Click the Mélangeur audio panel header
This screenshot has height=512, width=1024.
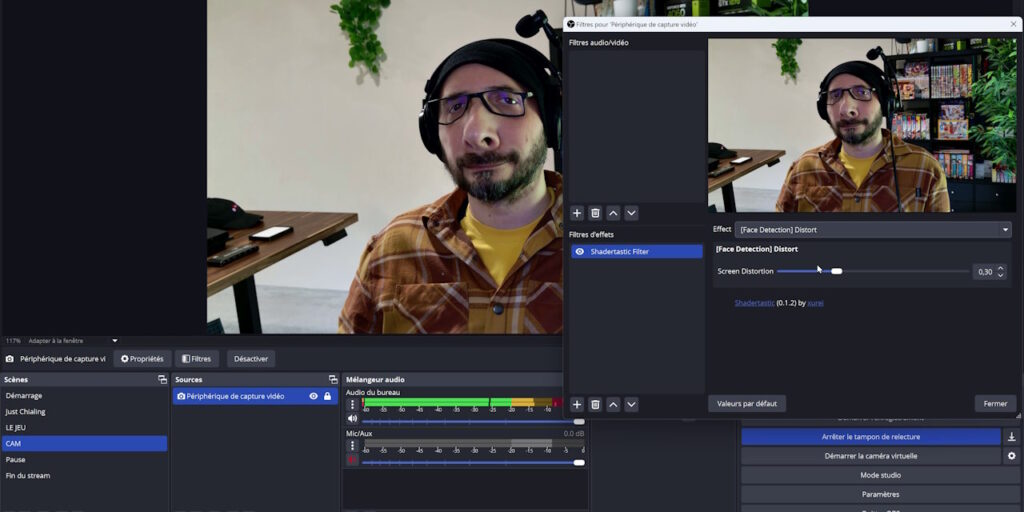click(454, 379)
